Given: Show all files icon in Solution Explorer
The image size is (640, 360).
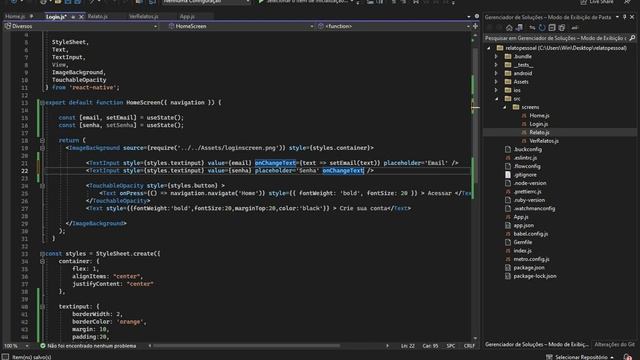Looking at the screenshot, I should pos(562,28).
